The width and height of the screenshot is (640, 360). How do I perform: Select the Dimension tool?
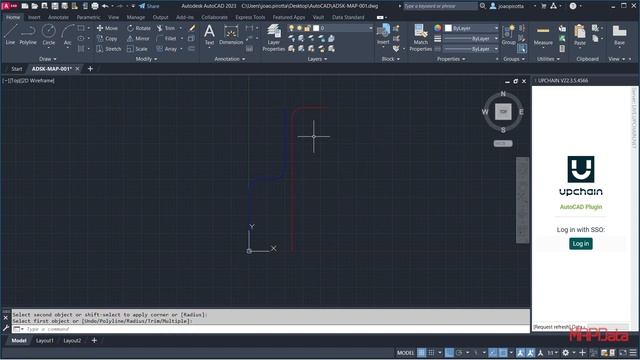pos(231,34)
